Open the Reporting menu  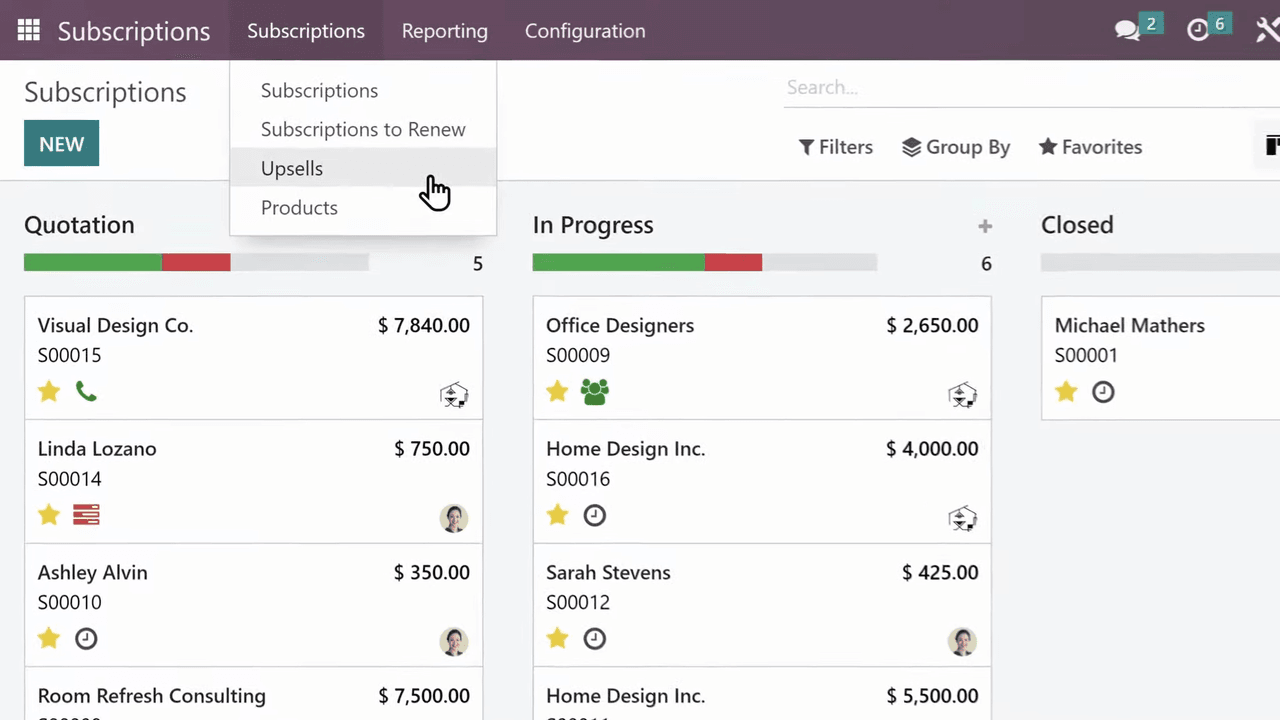point(444,30)
